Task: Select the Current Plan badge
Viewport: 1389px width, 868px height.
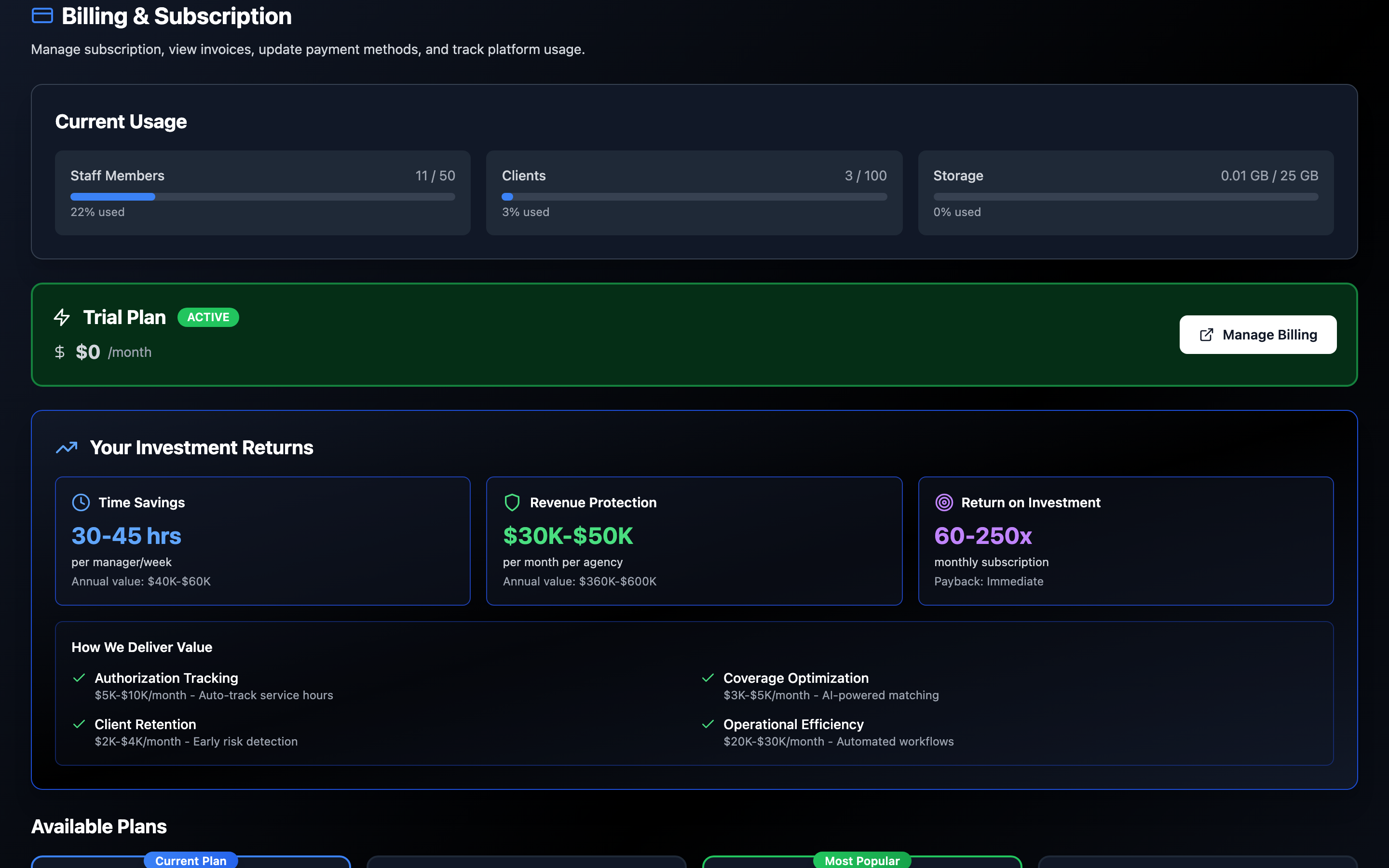Action: (191, 860)
